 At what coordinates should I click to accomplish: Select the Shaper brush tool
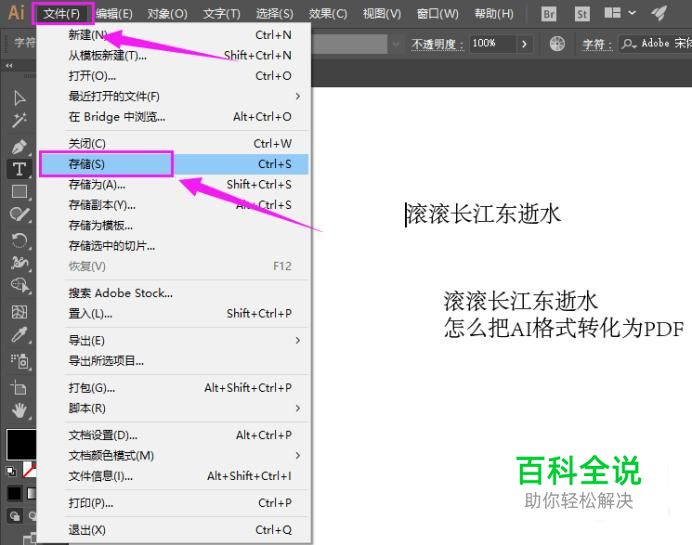tap(19, 215)
